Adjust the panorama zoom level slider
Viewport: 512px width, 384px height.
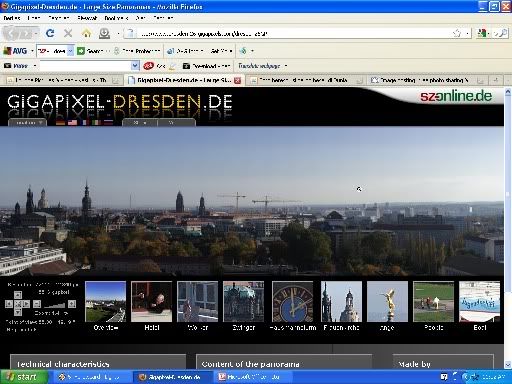54,304
